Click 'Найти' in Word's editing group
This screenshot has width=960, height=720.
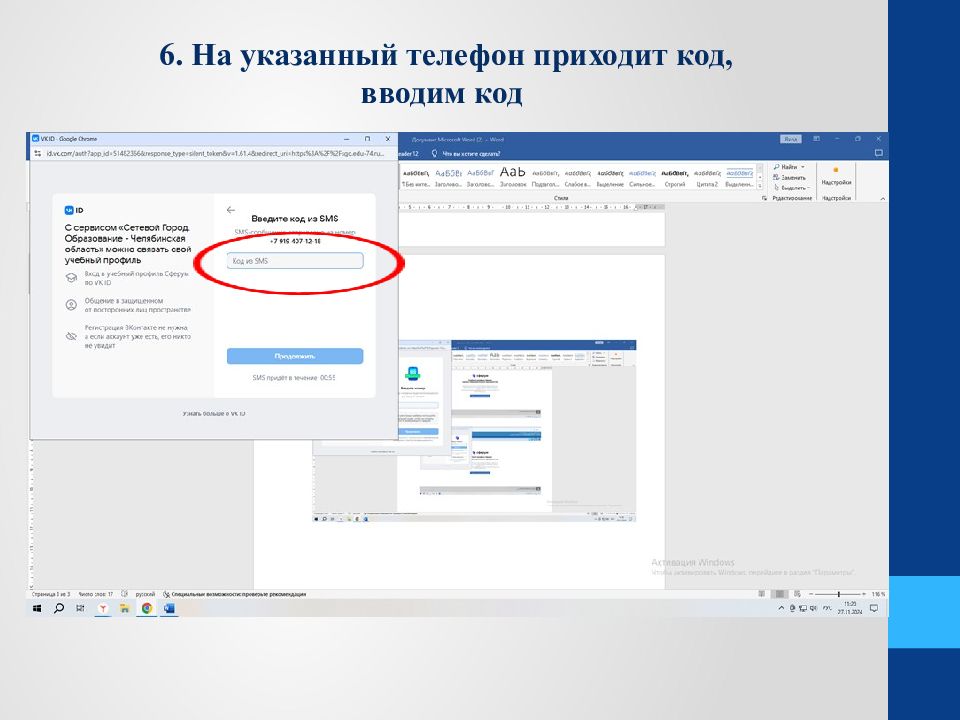(x=785, y=167)
